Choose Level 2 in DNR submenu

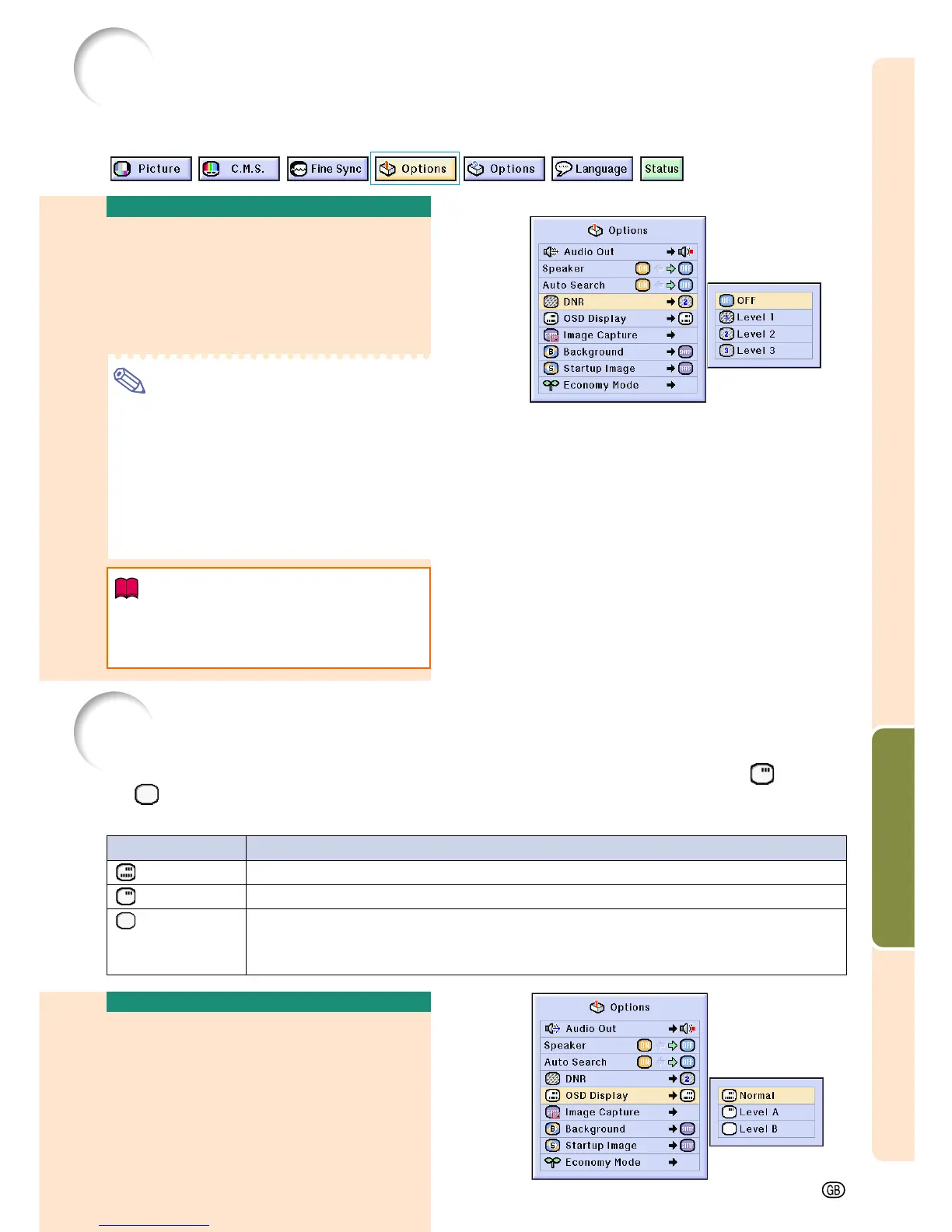(764, 334)
